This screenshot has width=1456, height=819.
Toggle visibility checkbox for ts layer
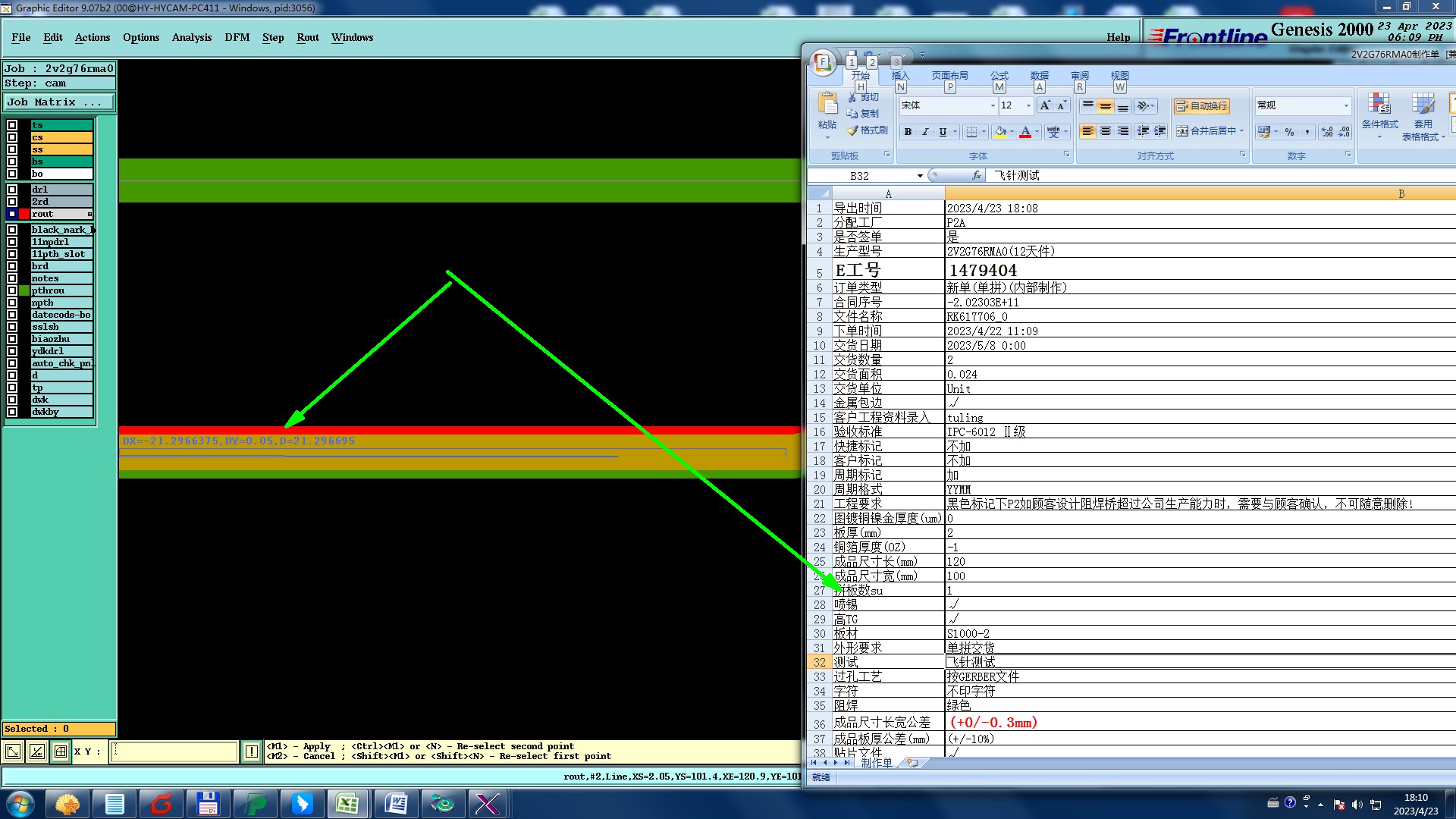[x=12, y=125]
